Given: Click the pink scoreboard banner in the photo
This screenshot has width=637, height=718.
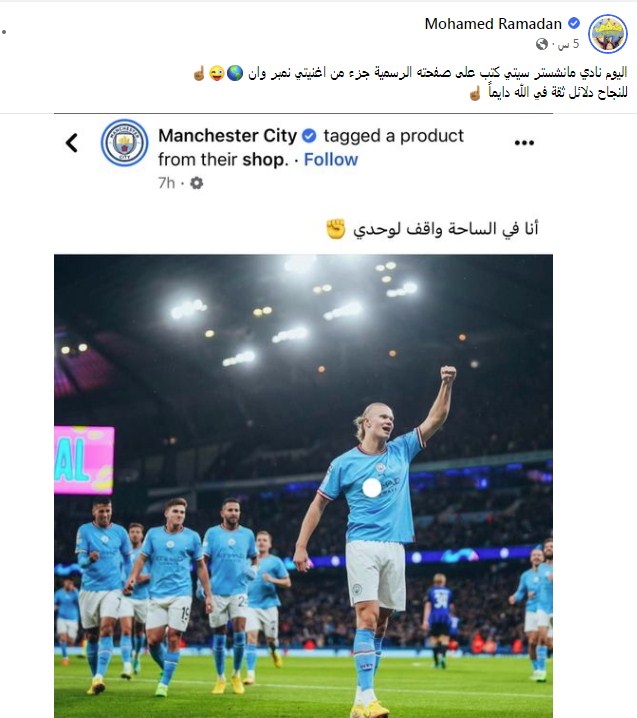Looking at the screenshot, I should pos(84,460).
